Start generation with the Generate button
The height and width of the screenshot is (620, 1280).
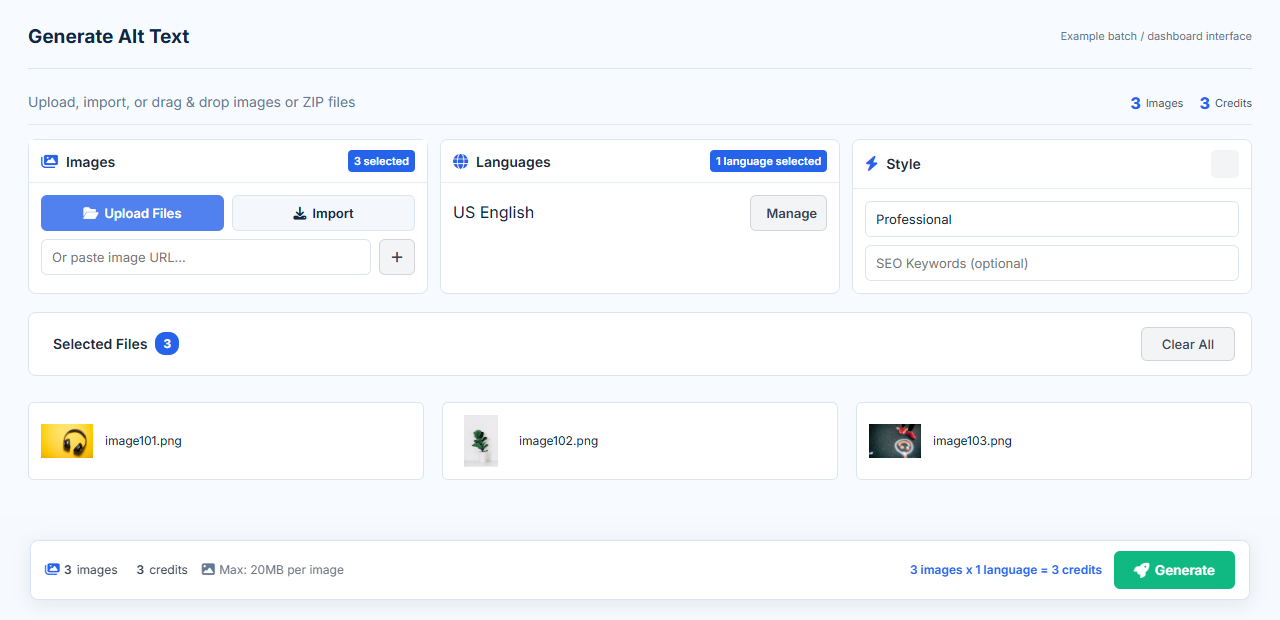(x=1174, y=570)
